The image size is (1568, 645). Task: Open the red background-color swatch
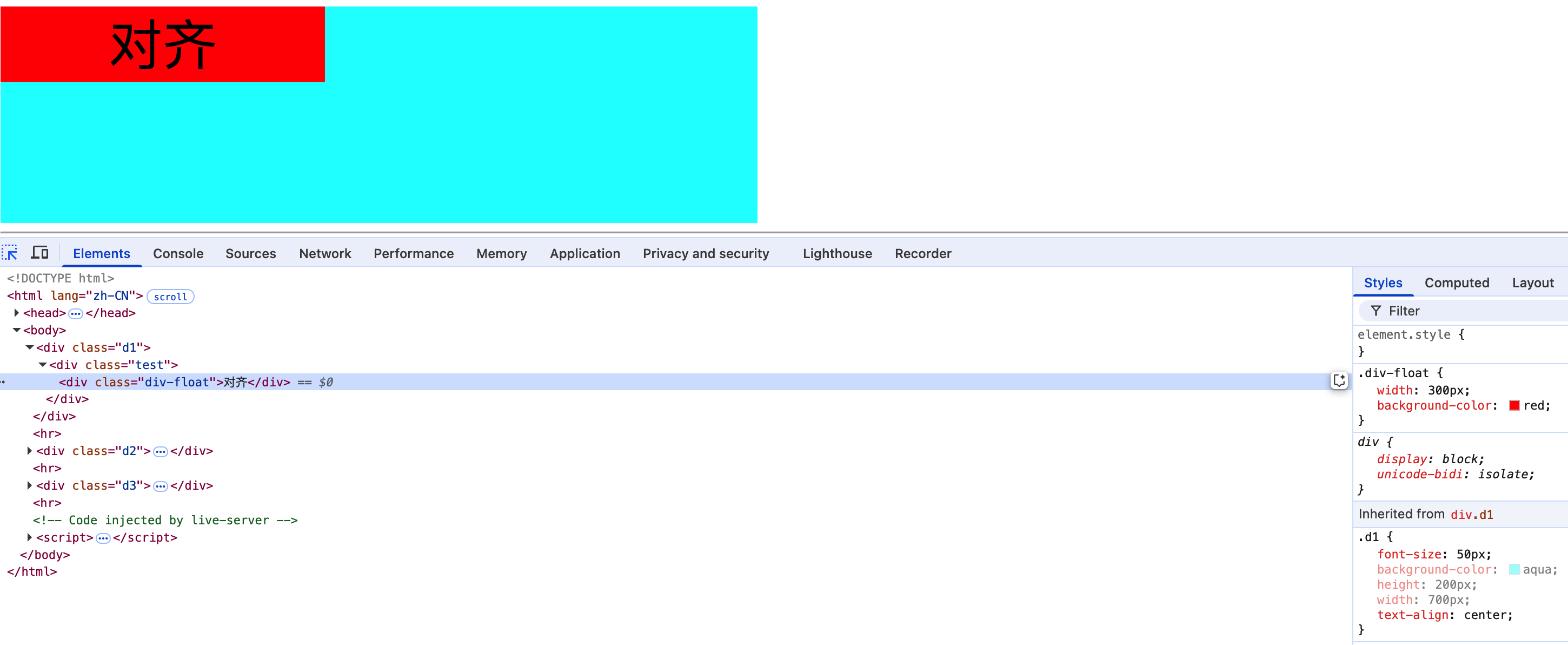point(1514,406)
